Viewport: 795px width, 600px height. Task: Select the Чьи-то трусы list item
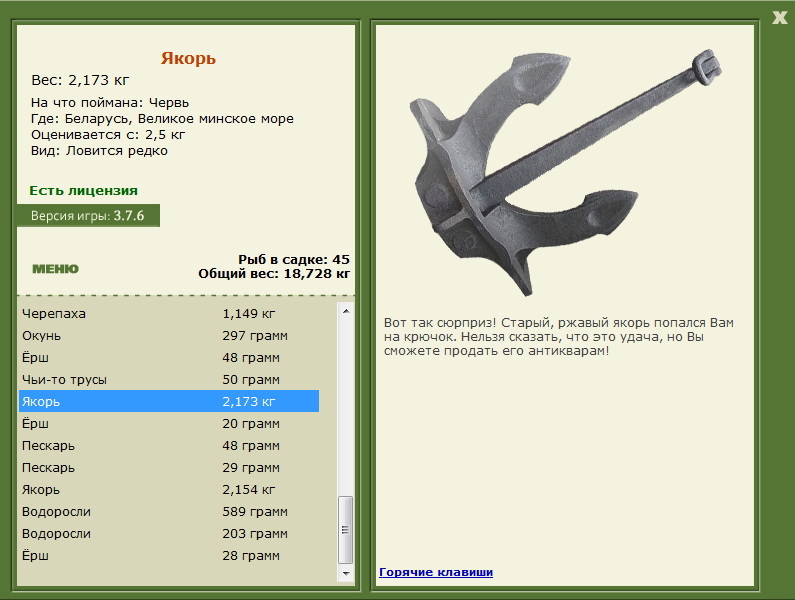click(x=169, y=379)
